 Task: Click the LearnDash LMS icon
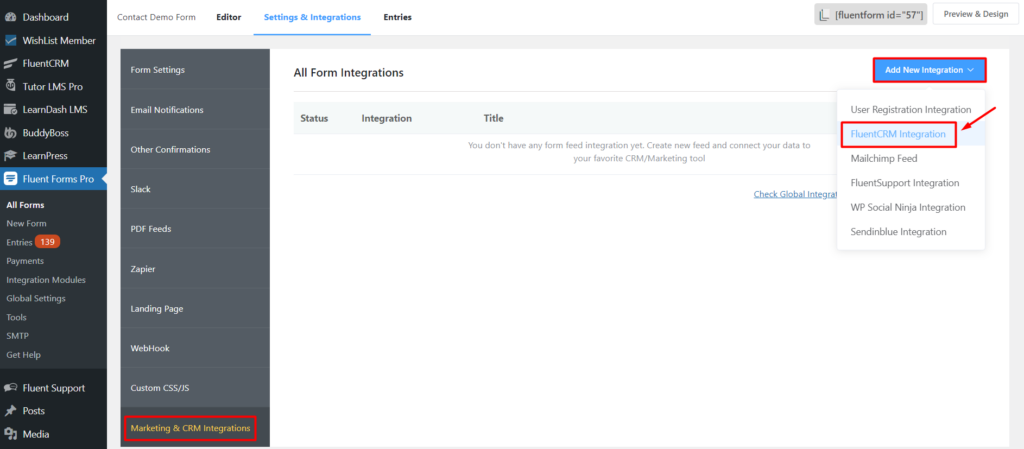pyautogui.click(x=10, y=110)
